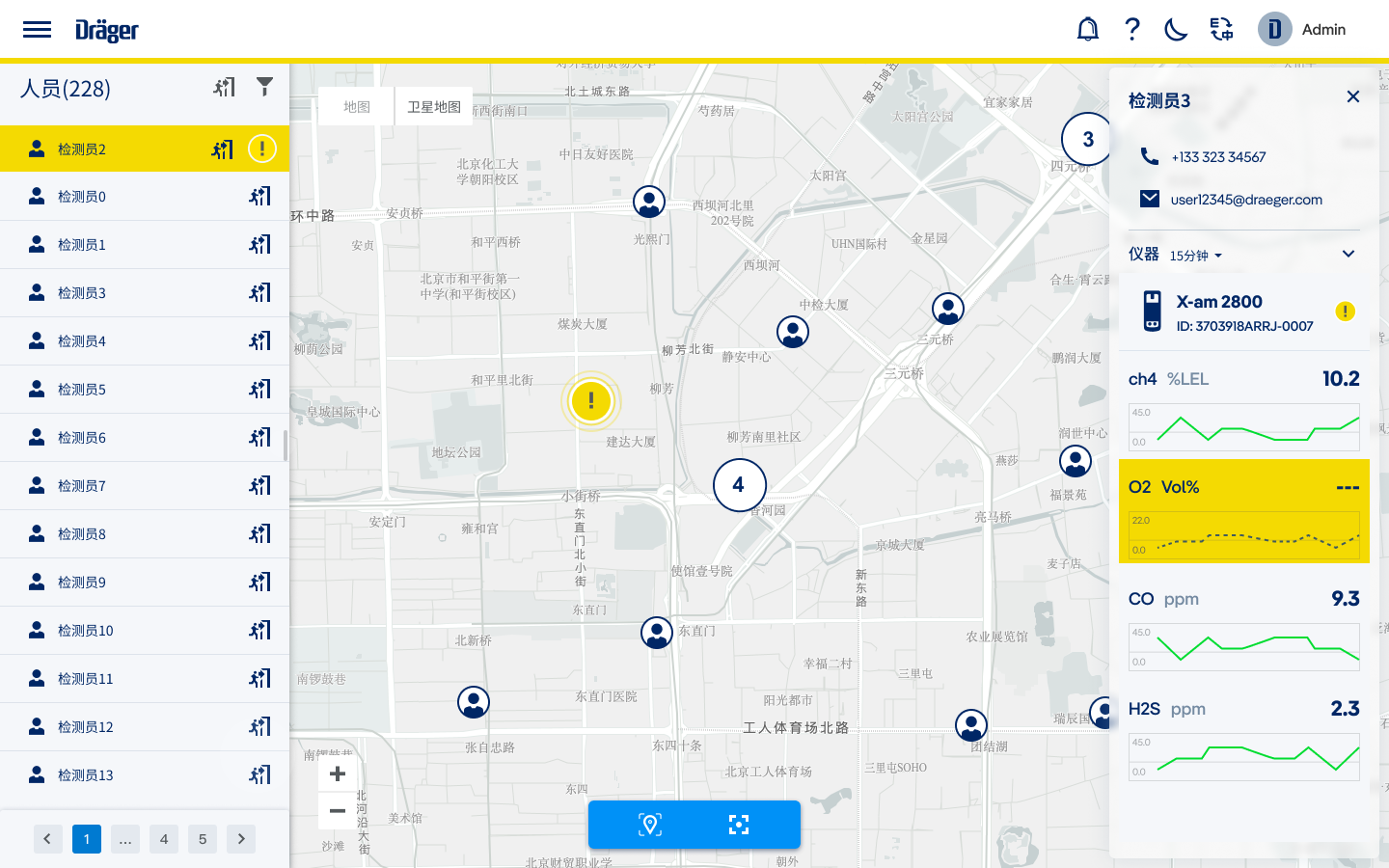Click fit-to-view focus button on map

click(x=739, y=825)
